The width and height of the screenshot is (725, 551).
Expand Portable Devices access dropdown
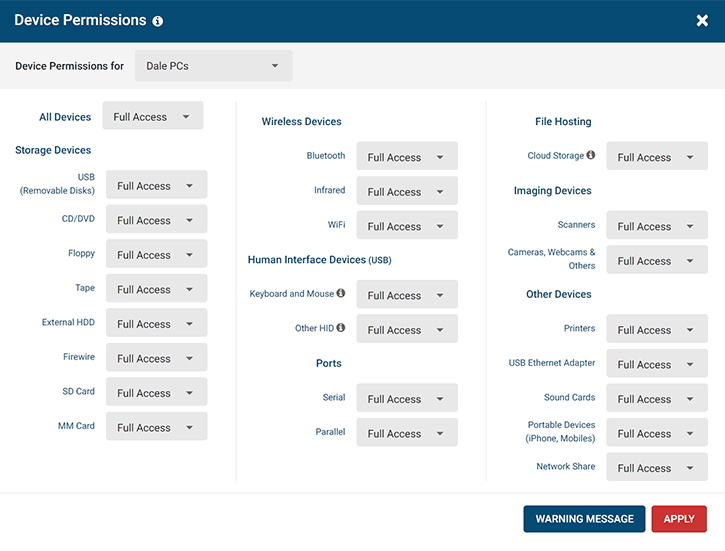coord(656,433)
